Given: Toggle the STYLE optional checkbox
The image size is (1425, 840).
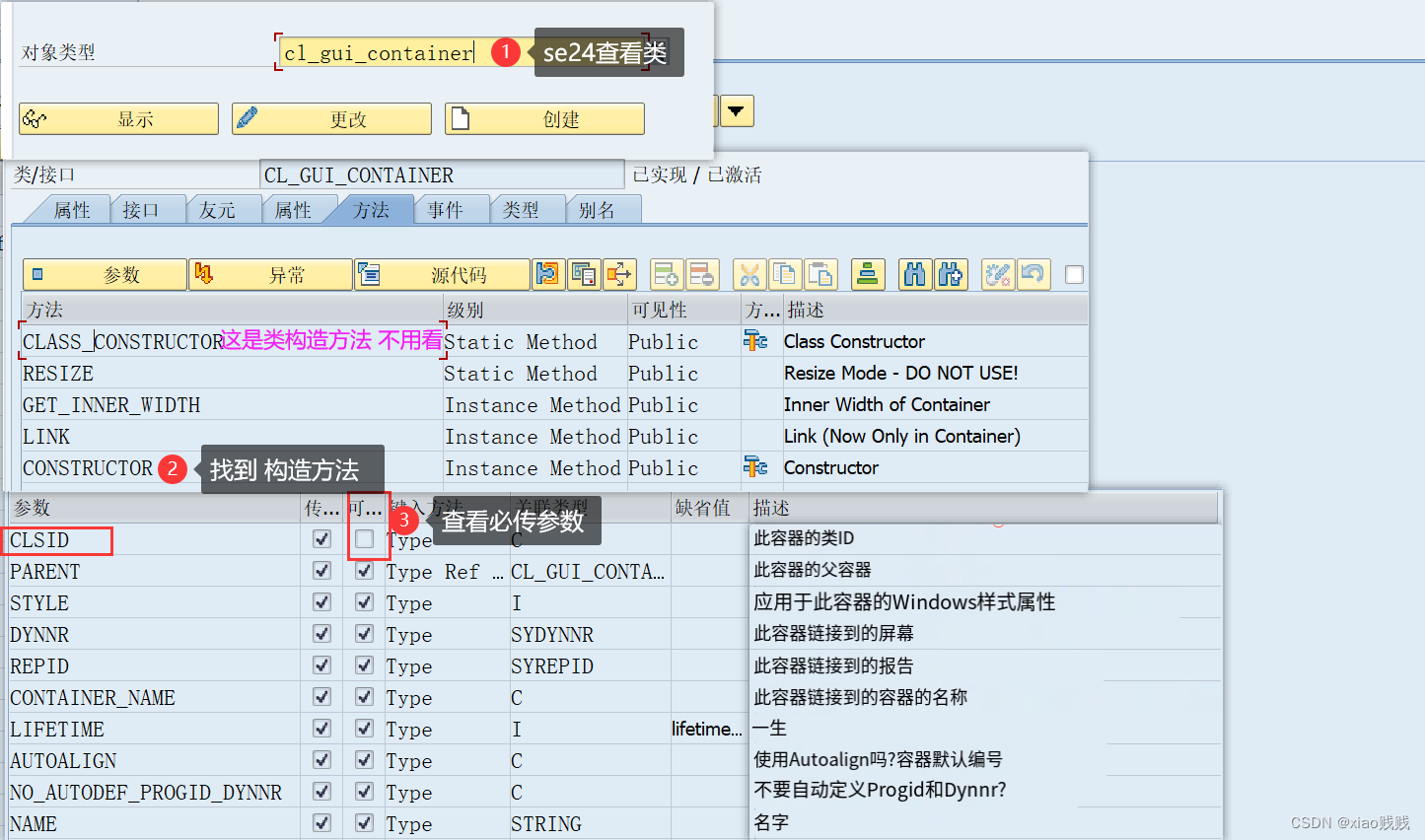Looking at the screenshot, I should click(x=365, y=602).
